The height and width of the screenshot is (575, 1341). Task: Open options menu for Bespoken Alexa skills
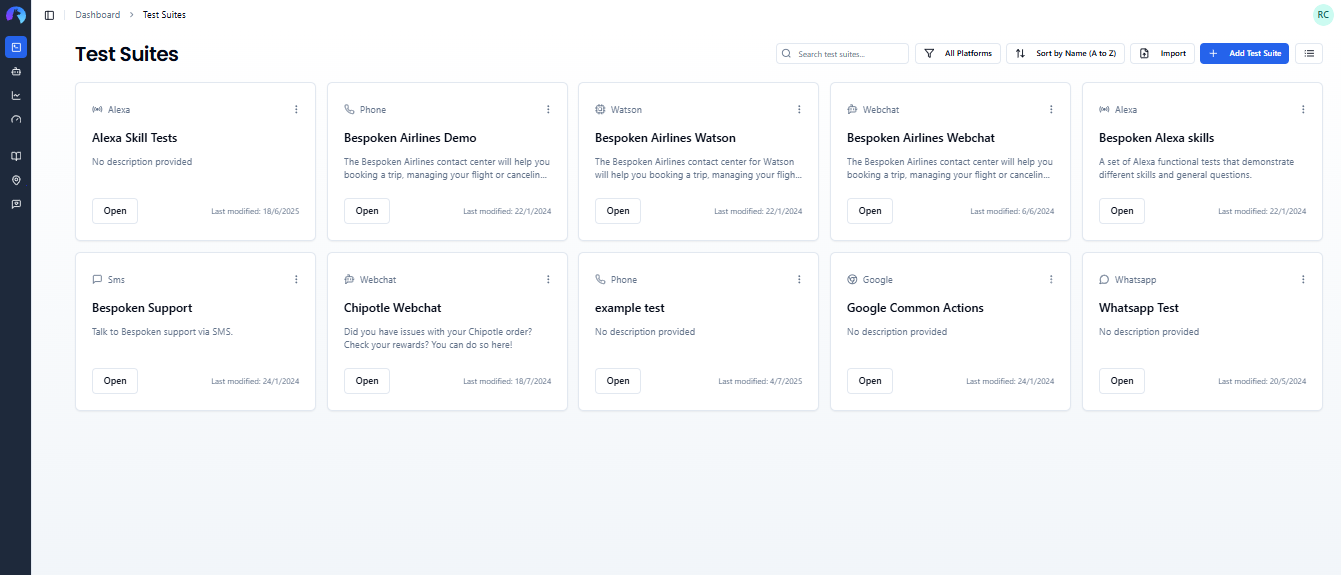[1303, 109]
